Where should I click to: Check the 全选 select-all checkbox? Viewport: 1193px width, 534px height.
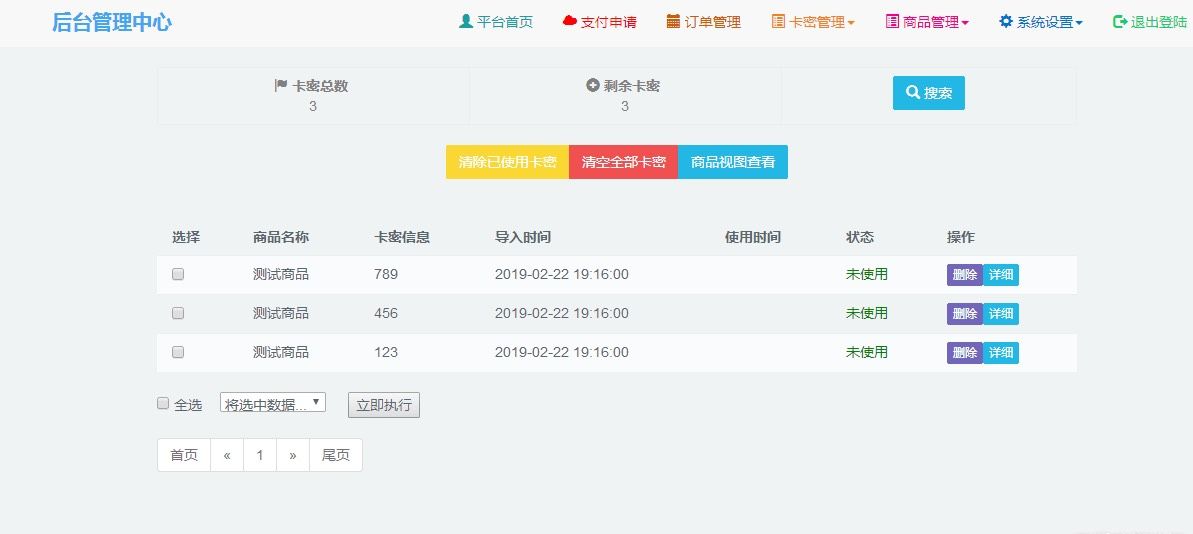click(163, 403)
